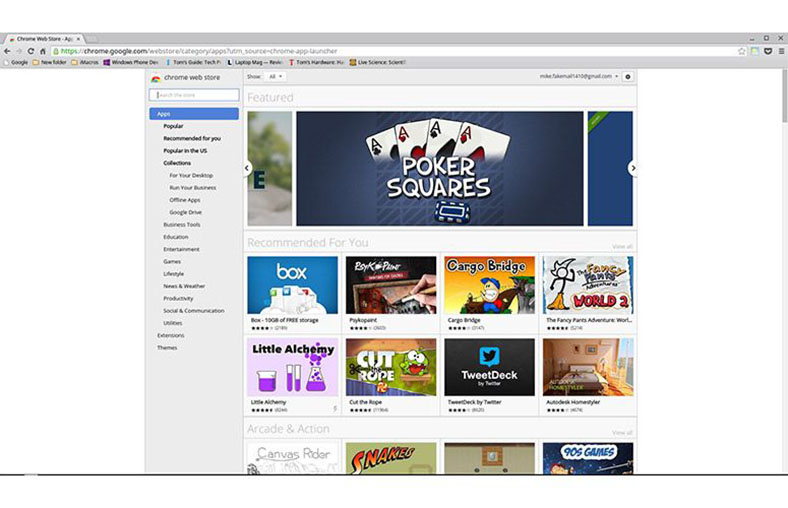This screenshot has height=508, width=788.
Task: Select Google Drive collection
Action: click(x=185, y=212)
